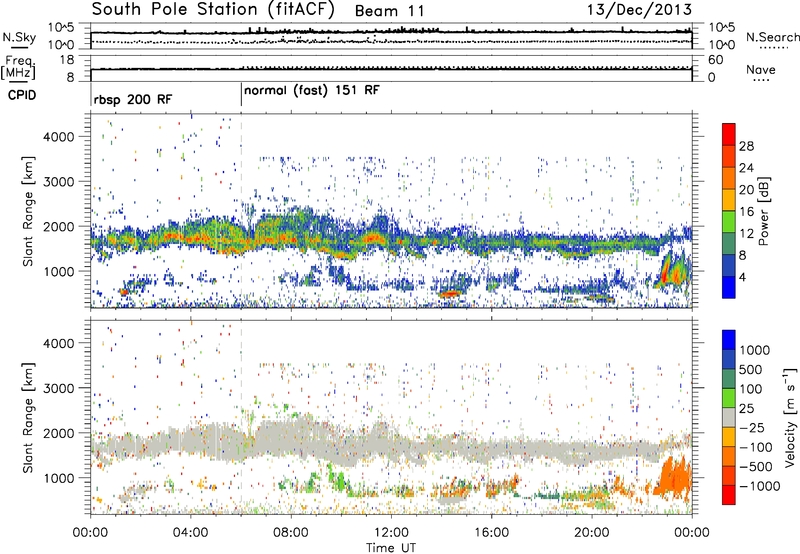Click the velocity colorbar tick '-25'
Viewport: 800px width, 554px height.
[x=753, y=427]
